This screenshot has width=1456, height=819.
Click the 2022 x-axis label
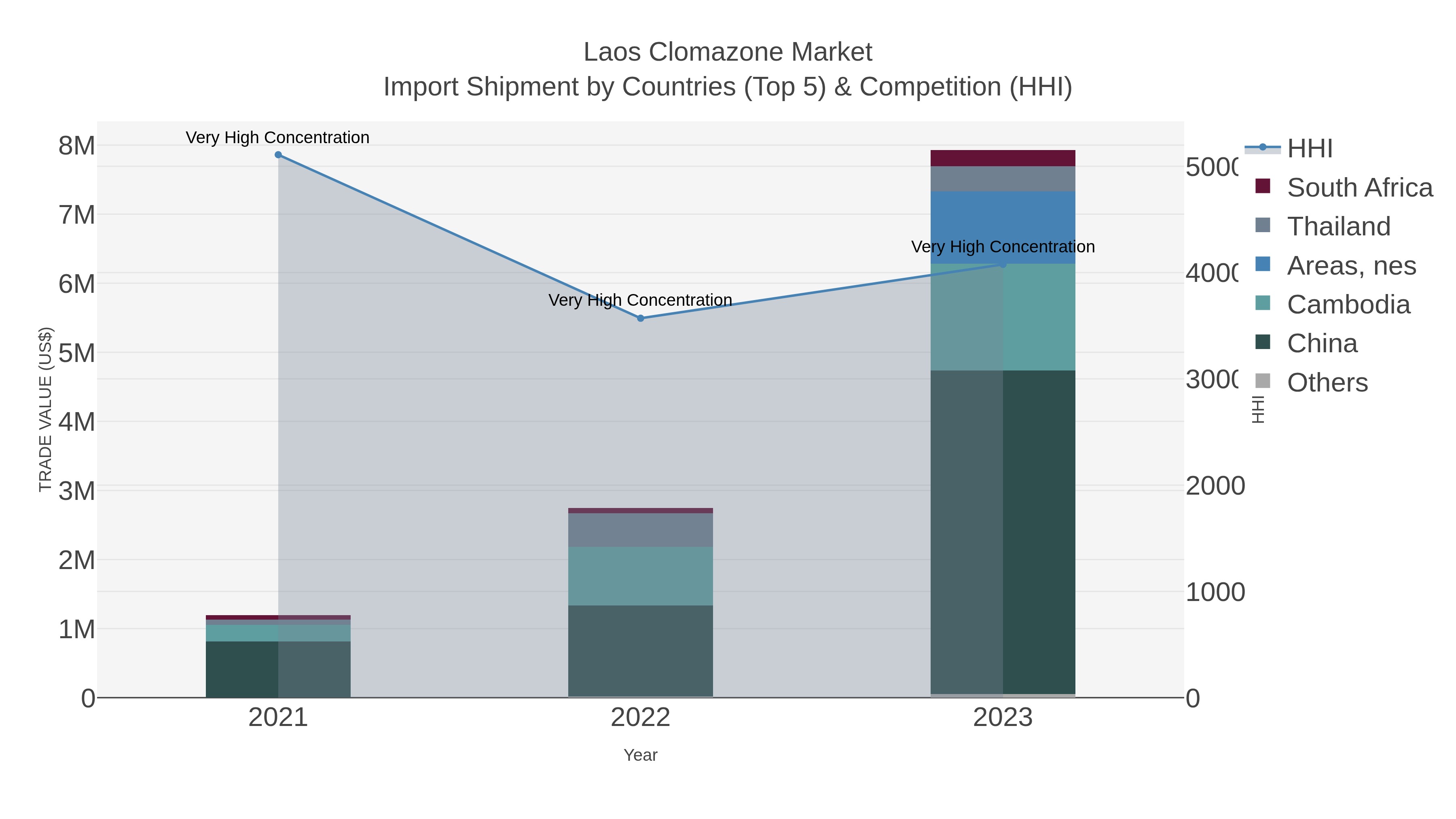(640, 718)
